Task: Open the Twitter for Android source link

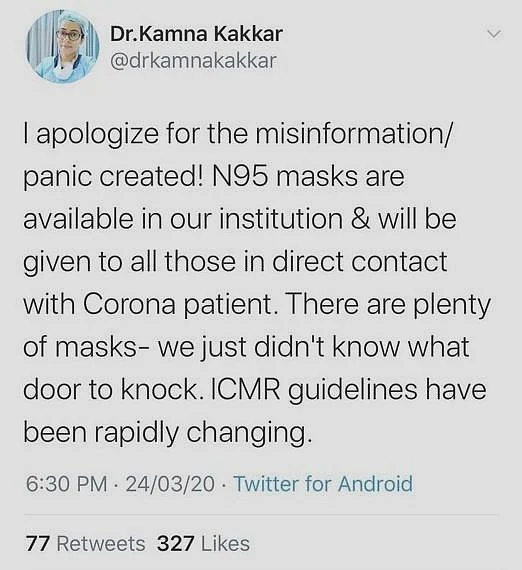Action: (323, 484)
